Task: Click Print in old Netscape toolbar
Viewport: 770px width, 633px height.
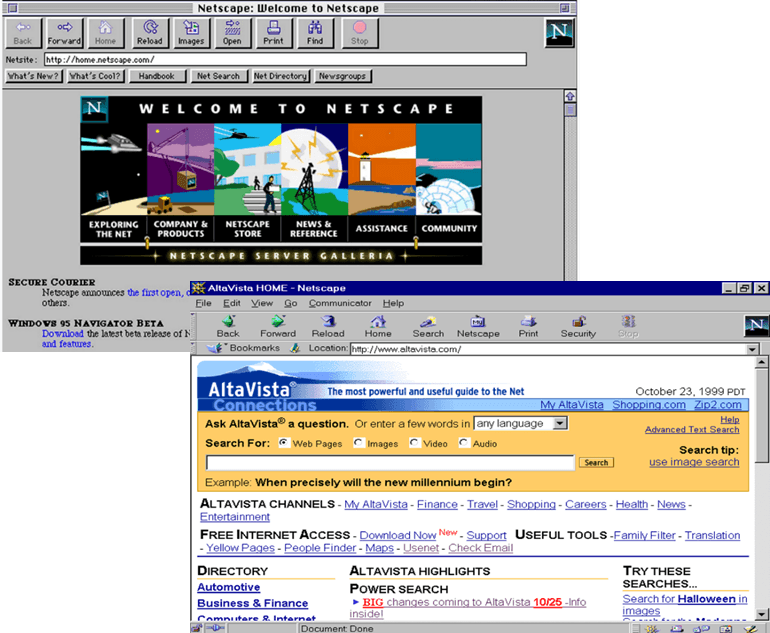Action: click(274, 33)
